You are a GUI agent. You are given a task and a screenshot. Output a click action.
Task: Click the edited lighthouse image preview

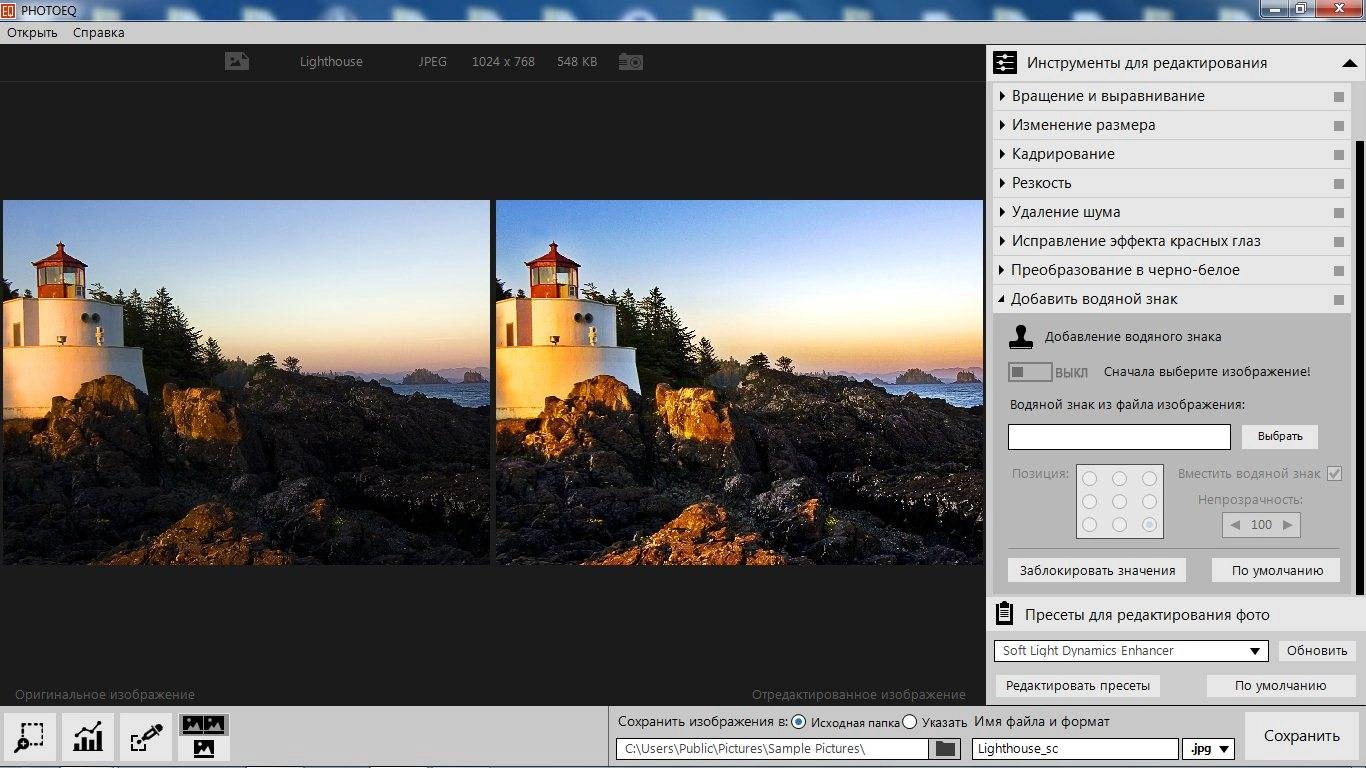(x=739, y=382)
